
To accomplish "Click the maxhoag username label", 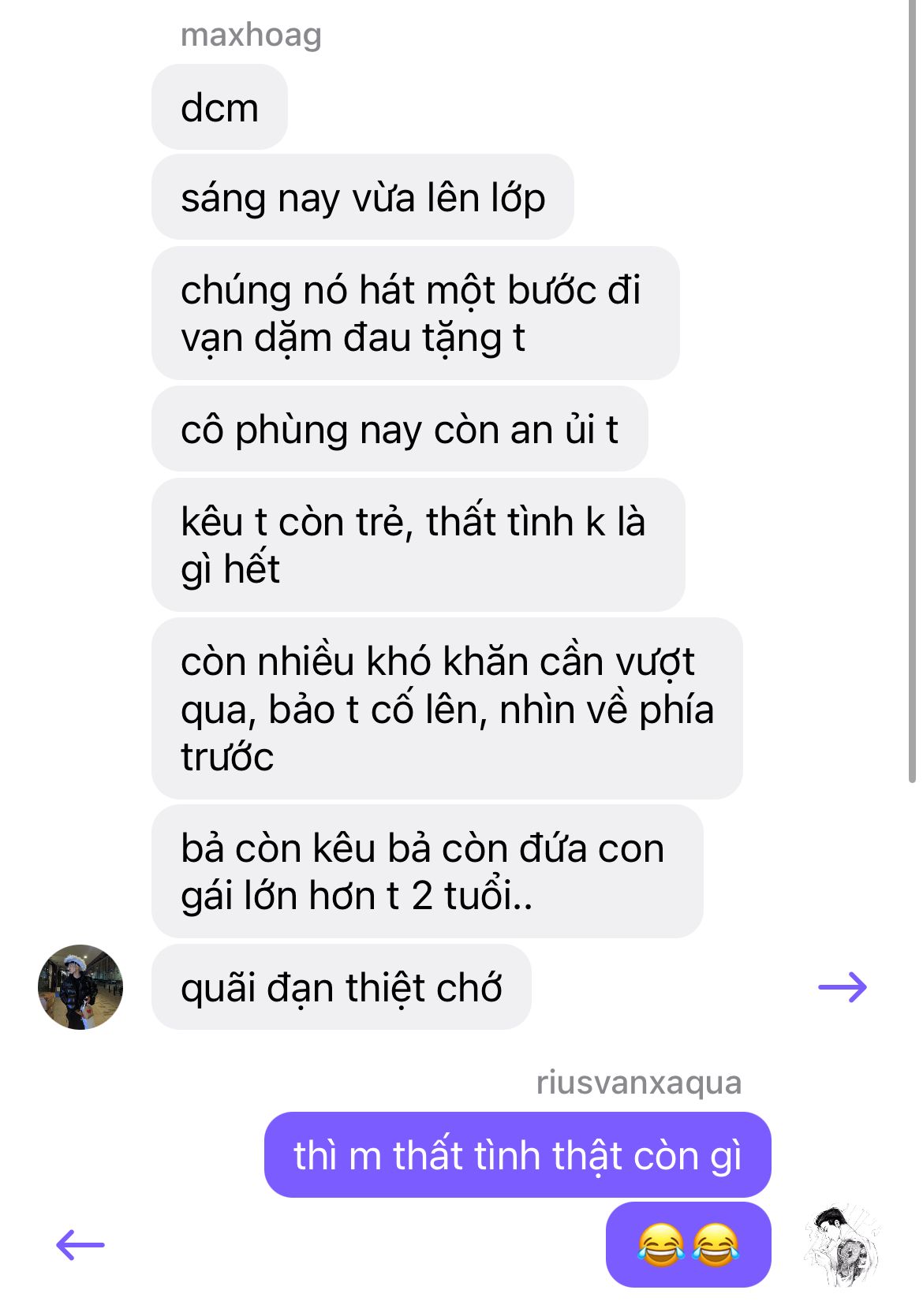I will 251,35.
